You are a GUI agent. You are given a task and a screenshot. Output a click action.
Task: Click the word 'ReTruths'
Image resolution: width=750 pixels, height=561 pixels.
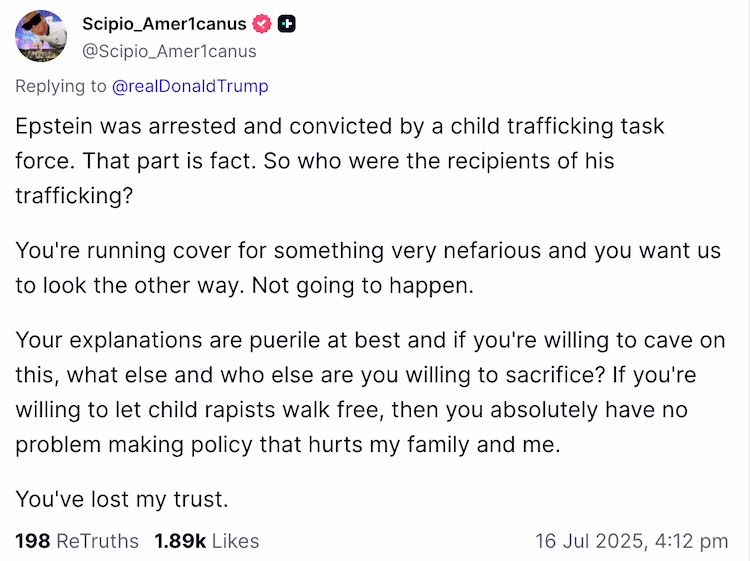[97, 541]
